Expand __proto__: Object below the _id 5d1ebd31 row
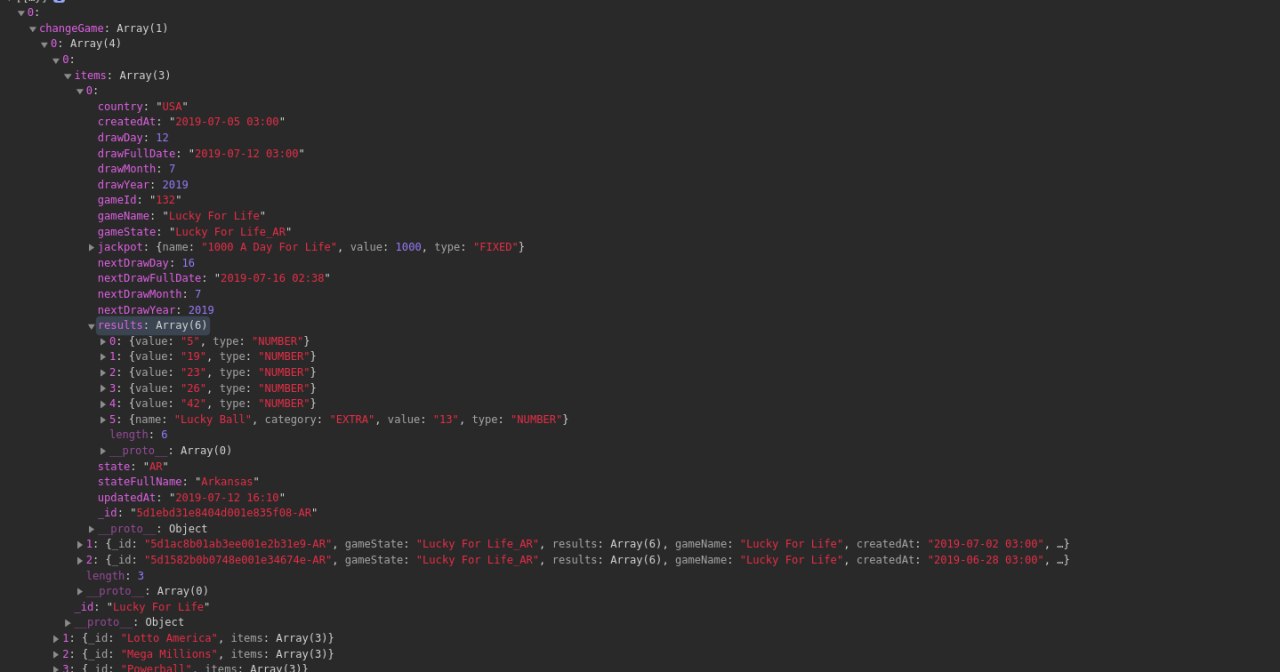Viewport: 1280px width, 672px height. point(92,529)
